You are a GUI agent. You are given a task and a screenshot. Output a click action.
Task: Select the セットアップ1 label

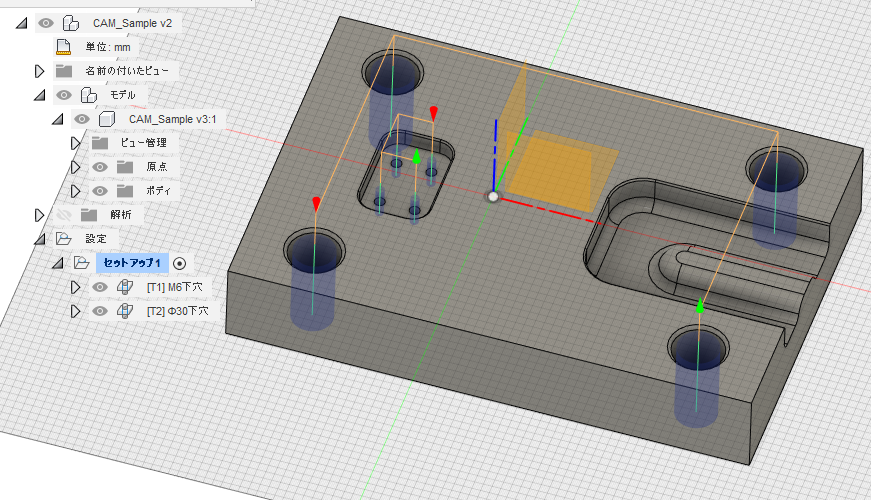[132, 263]
